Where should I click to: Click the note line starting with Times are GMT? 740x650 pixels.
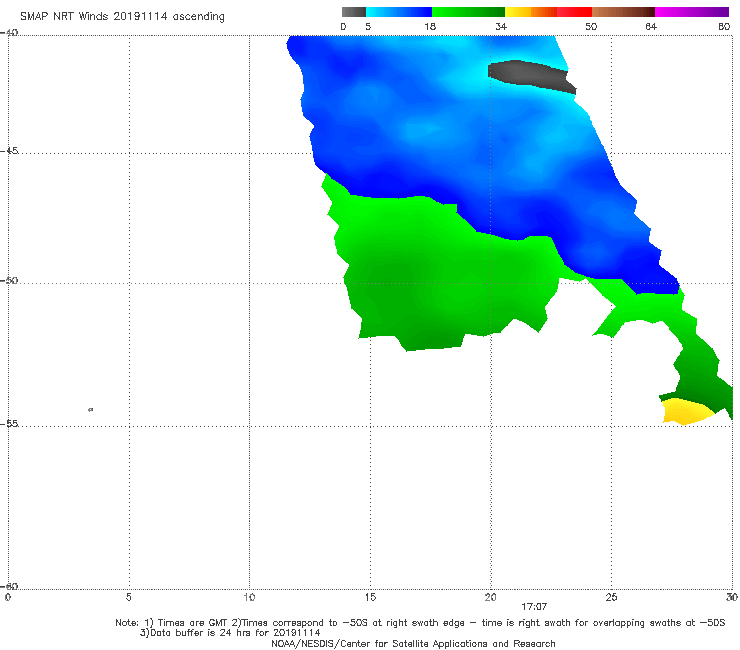click(x=420, y=623)
